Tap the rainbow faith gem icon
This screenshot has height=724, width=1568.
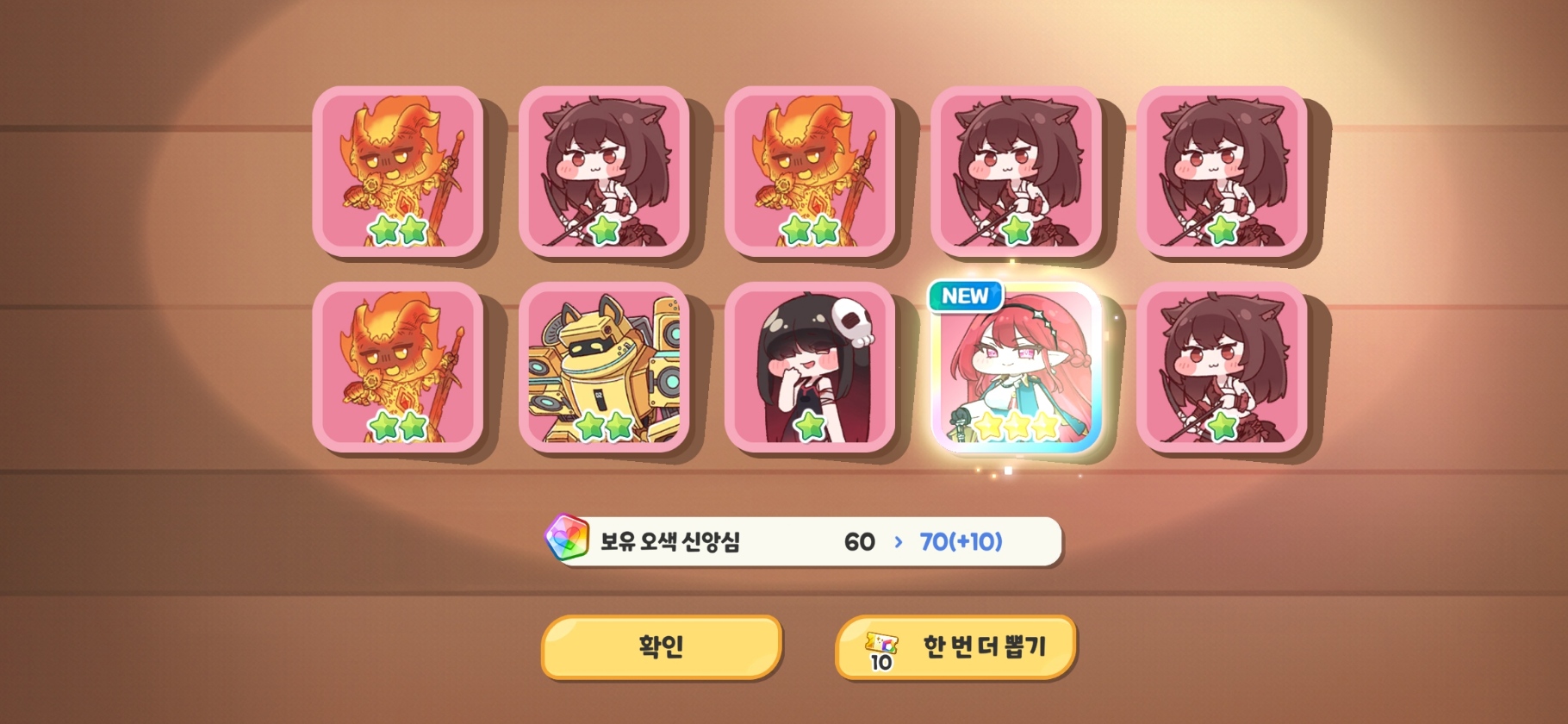click(567, 538)
